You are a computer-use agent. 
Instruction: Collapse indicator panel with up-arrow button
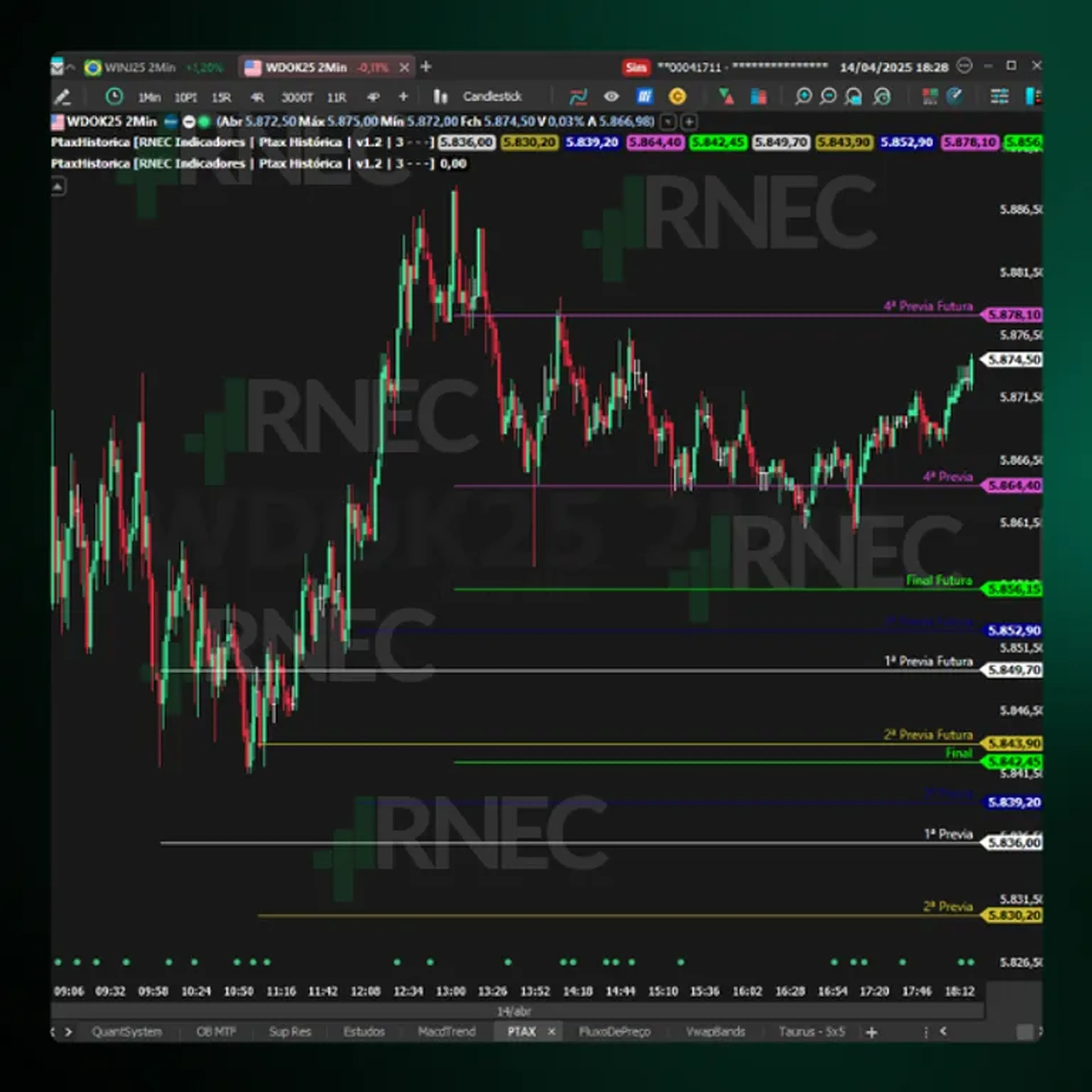58,186
